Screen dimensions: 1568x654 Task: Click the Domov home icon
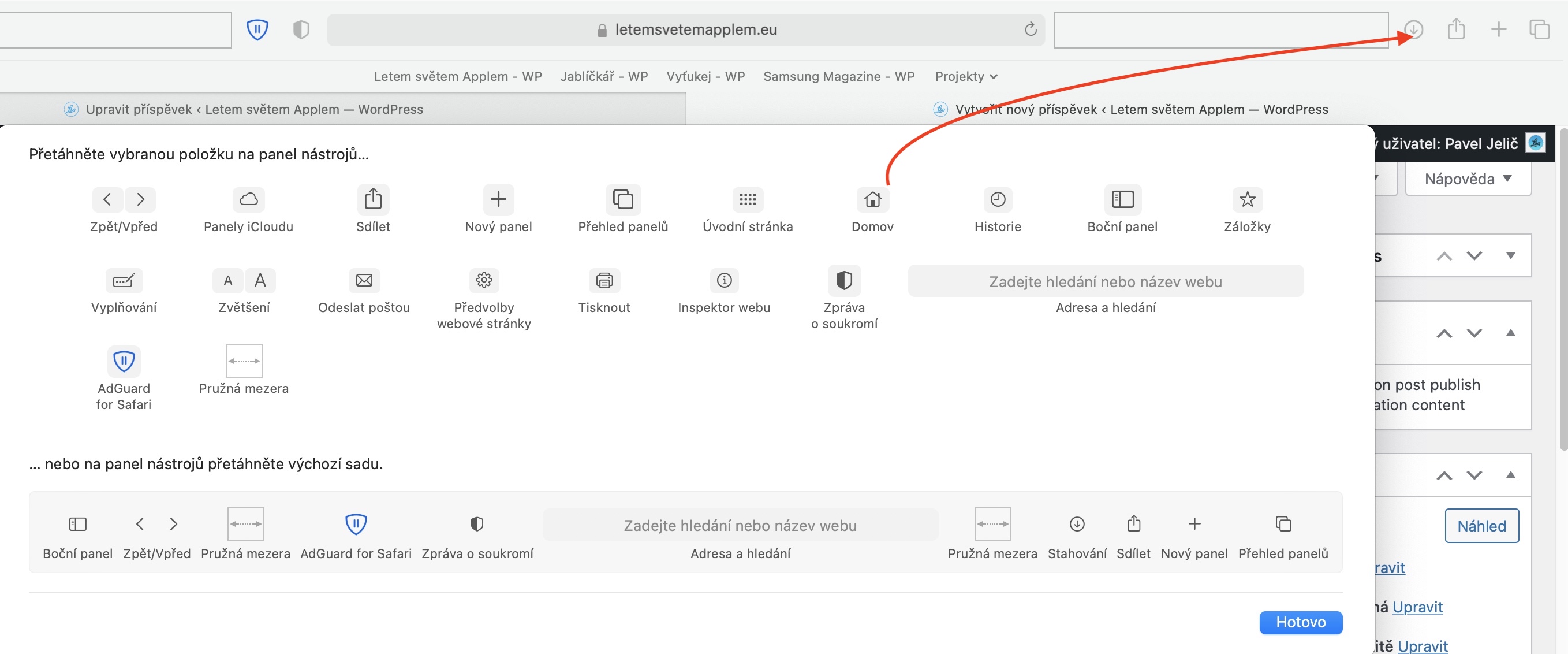[x=872, y=199]
